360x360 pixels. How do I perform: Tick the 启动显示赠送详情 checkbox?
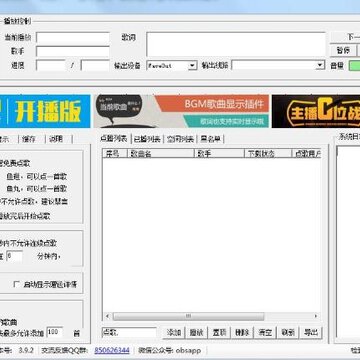tap(16, 284)
